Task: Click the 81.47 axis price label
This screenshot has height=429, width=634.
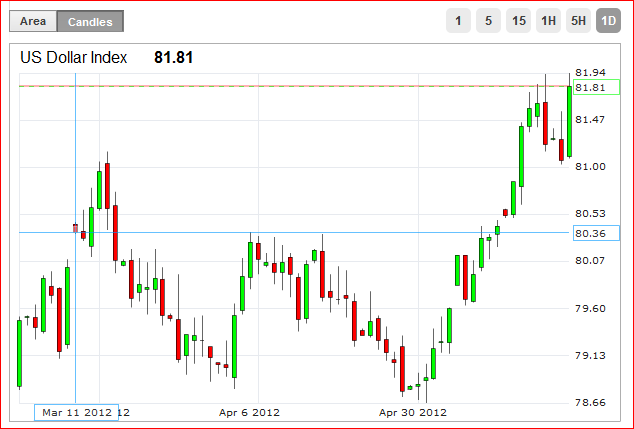Action: 591,119
